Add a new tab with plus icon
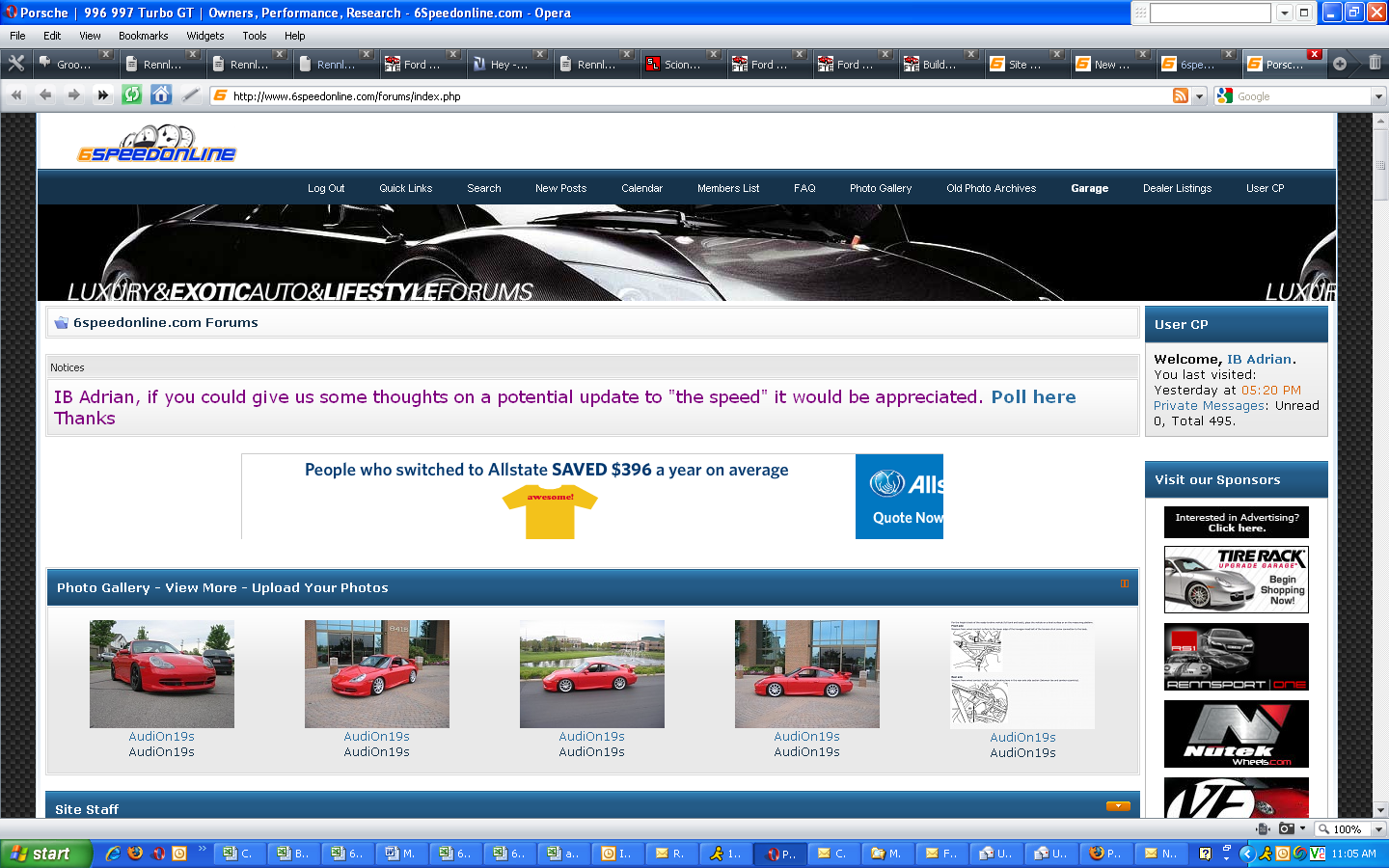The height and width of the screenshot is (868, 1389). 1340,64
